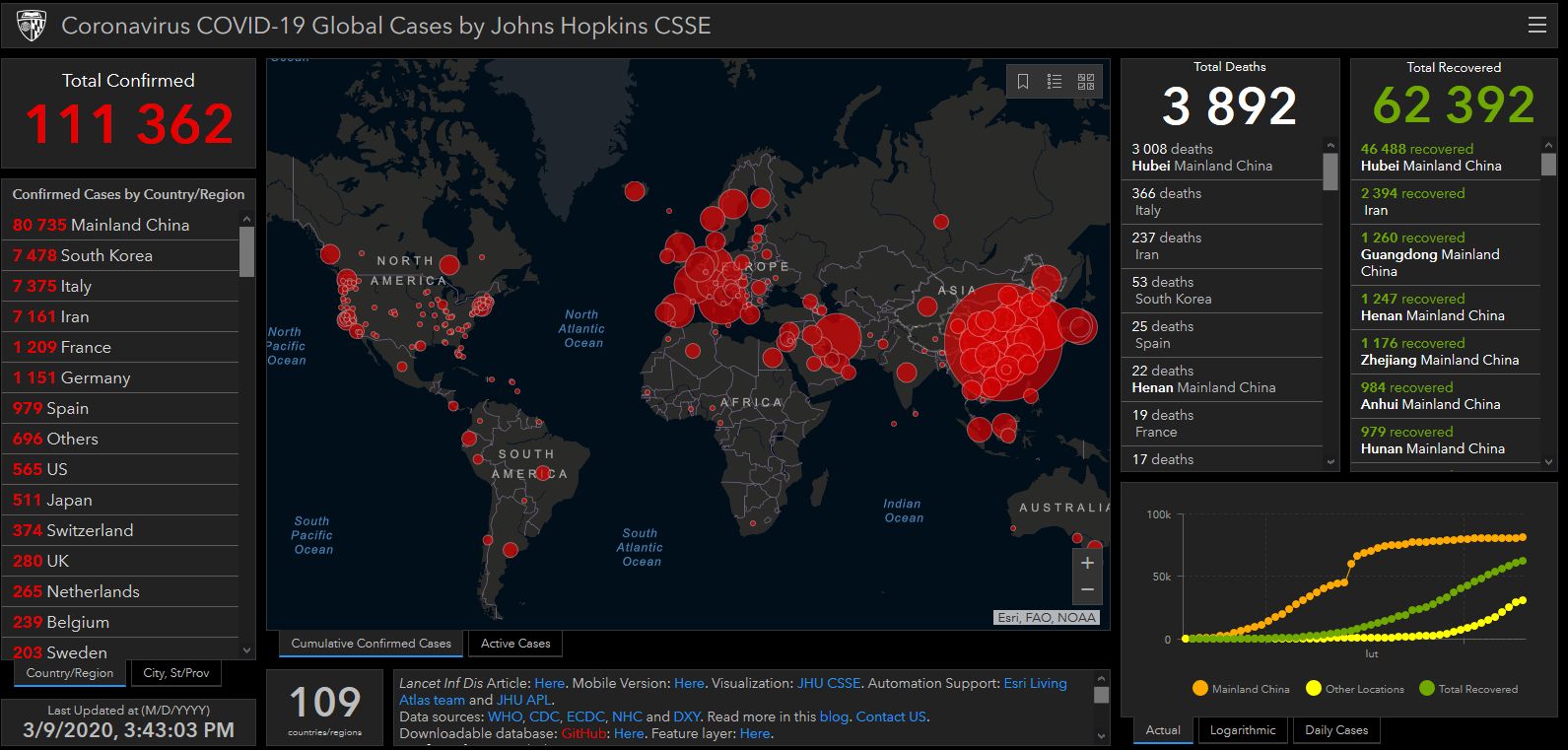Switch to Active Cases tab
Image resolution: width=1568 pixels, height=750 pixels.
click(515, 644)
